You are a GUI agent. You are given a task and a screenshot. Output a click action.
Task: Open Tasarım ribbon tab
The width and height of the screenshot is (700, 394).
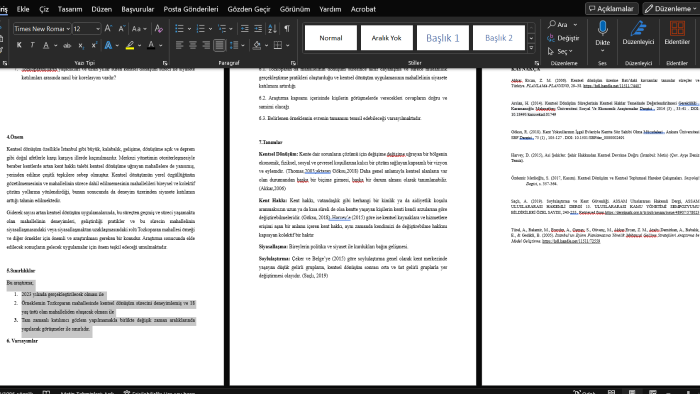(70, 9)
